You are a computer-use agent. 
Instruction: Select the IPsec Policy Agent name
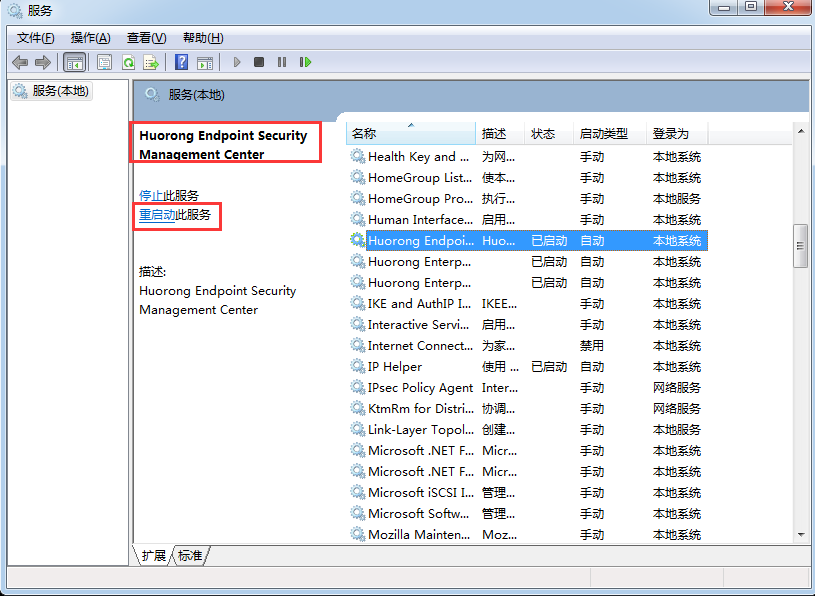click(420, 388)
